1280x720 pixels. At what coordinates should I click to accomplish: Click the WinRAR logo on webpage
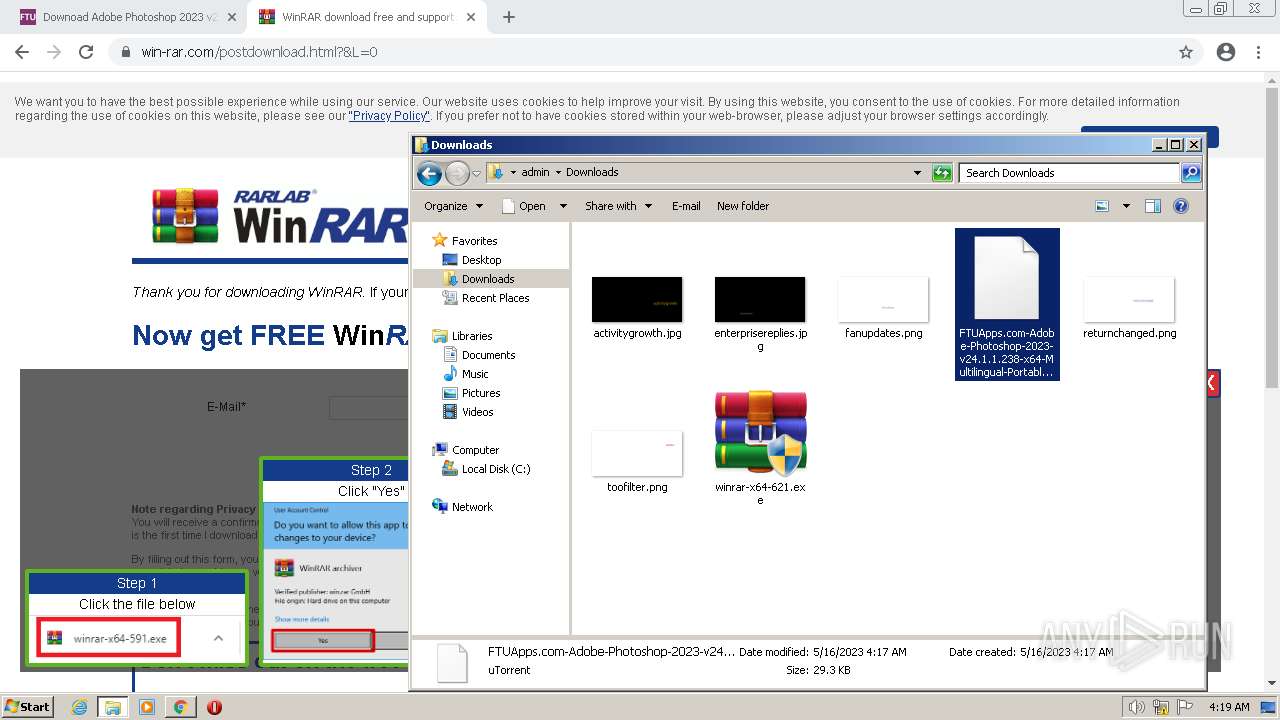tap(280, 216)
